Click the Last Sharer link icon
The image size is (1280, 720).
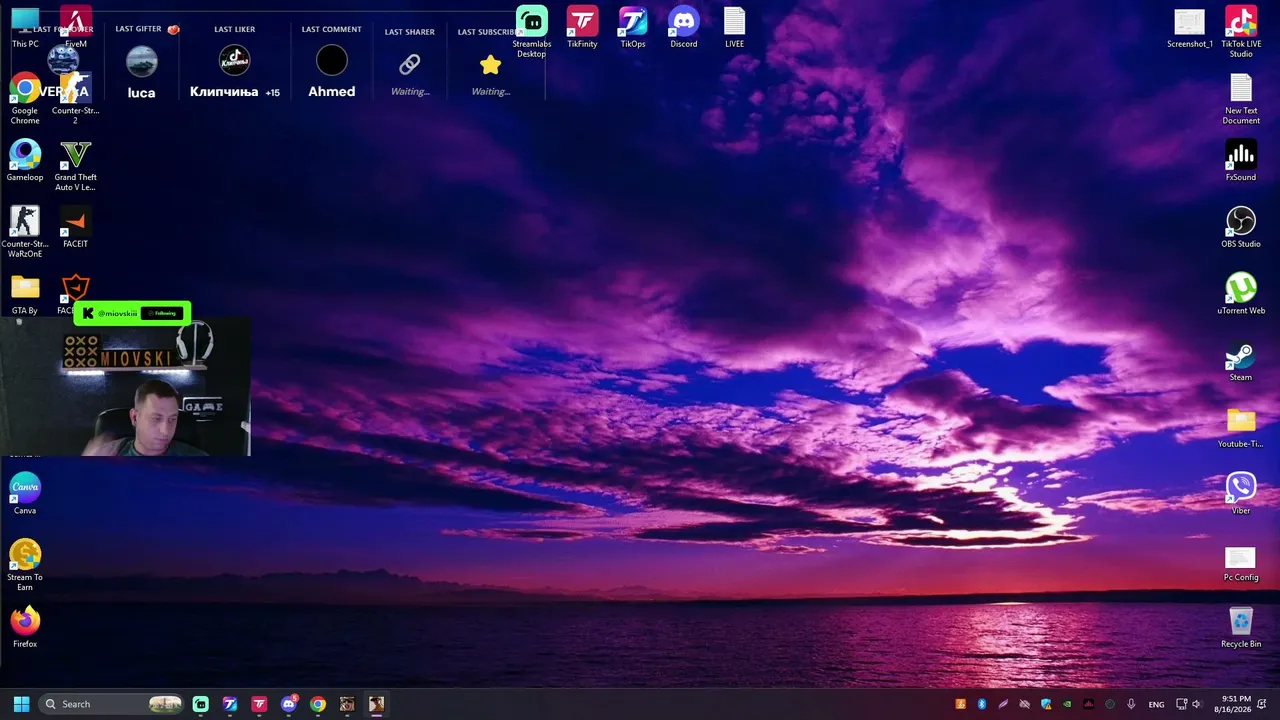tap(410, 64)
